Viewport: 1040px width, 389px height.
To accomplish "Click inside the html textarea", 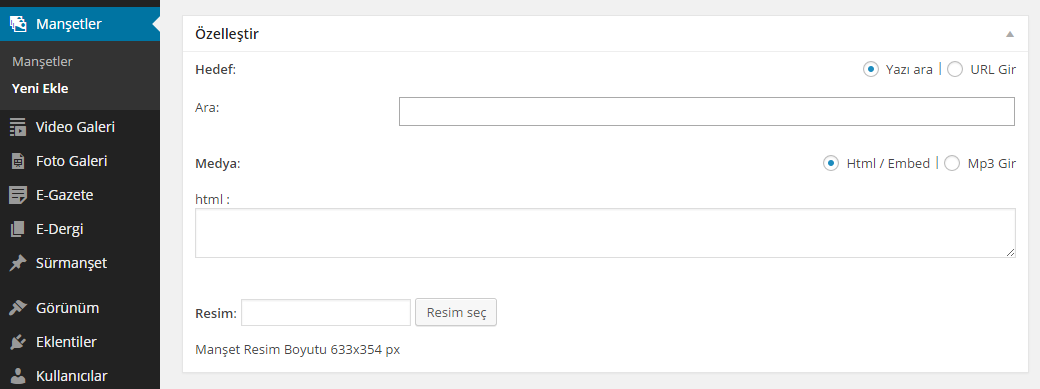I will 605,233.
